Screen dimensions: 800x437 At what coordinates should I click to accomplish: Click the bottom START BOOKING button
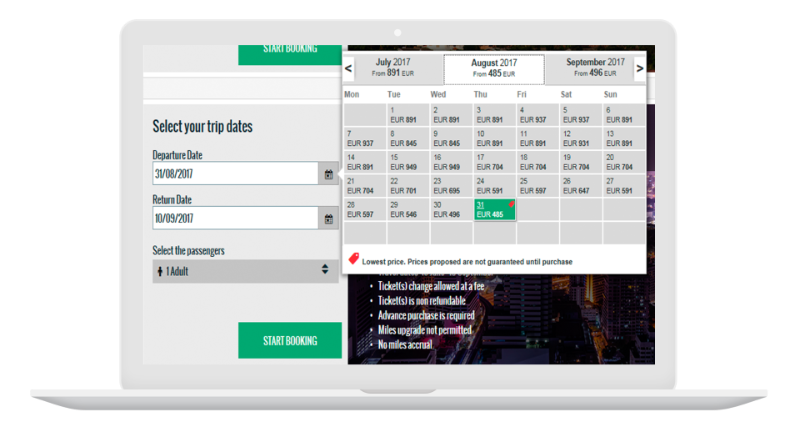coord(289,341)
